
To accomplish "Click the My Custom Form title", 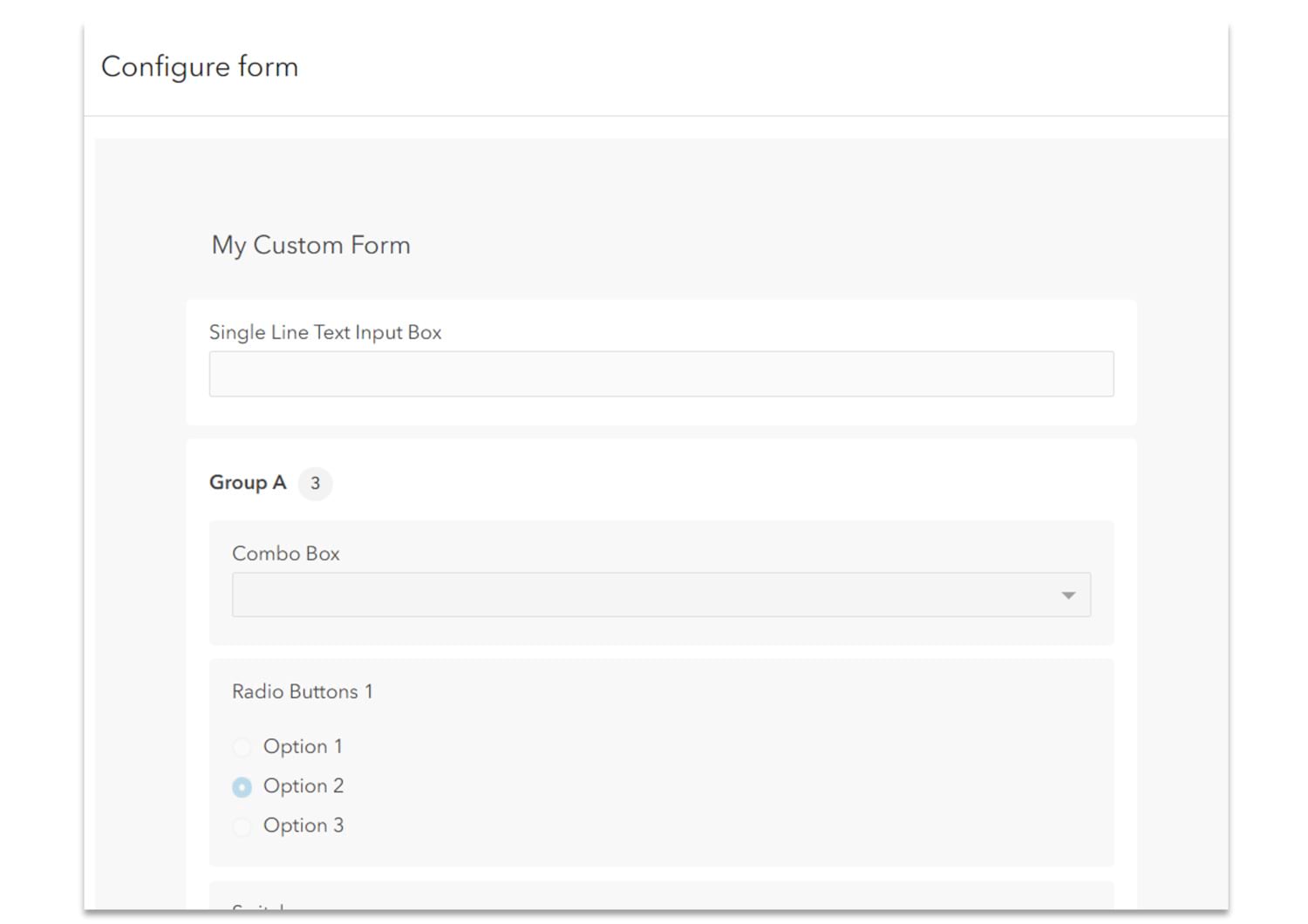I will [310, 245].
